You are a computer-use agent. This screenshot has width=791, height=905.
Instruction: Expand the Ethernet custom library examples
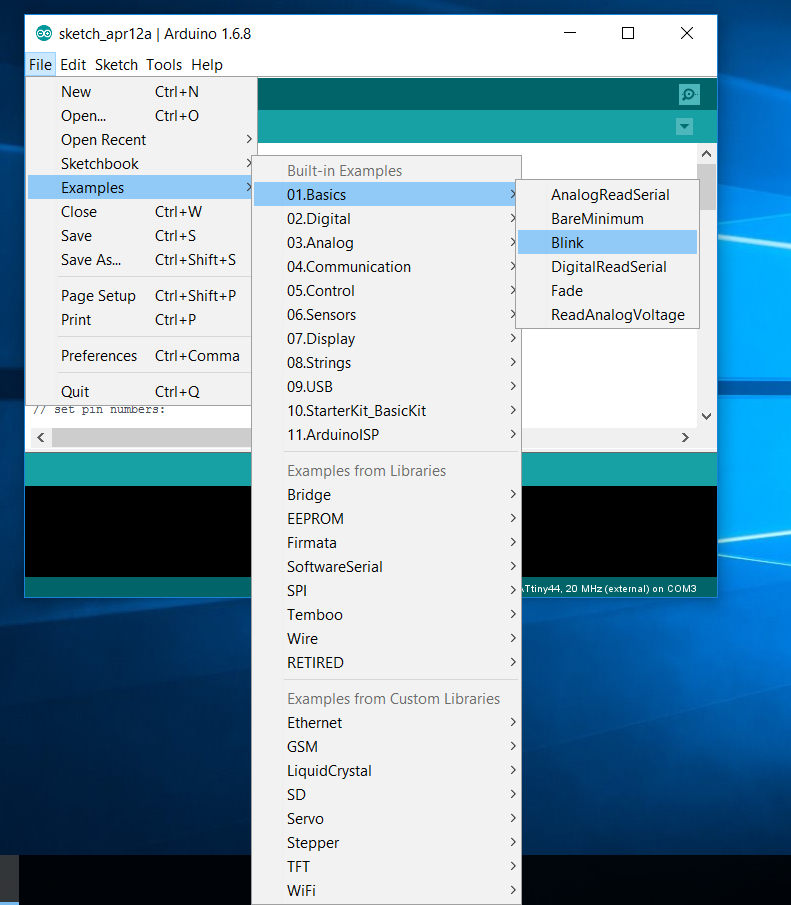point(386,723)
